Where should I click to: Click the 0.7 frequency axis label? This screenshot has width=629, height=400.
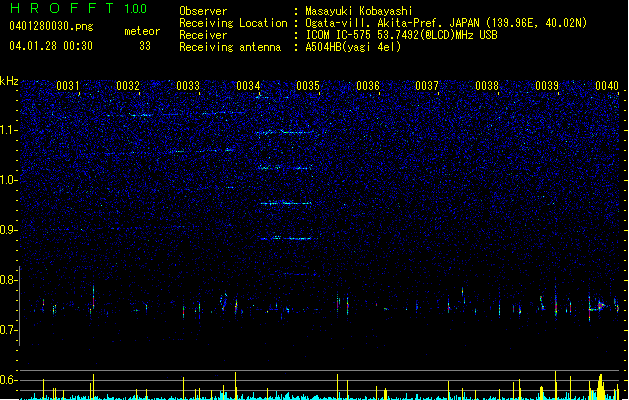point(9,330)
